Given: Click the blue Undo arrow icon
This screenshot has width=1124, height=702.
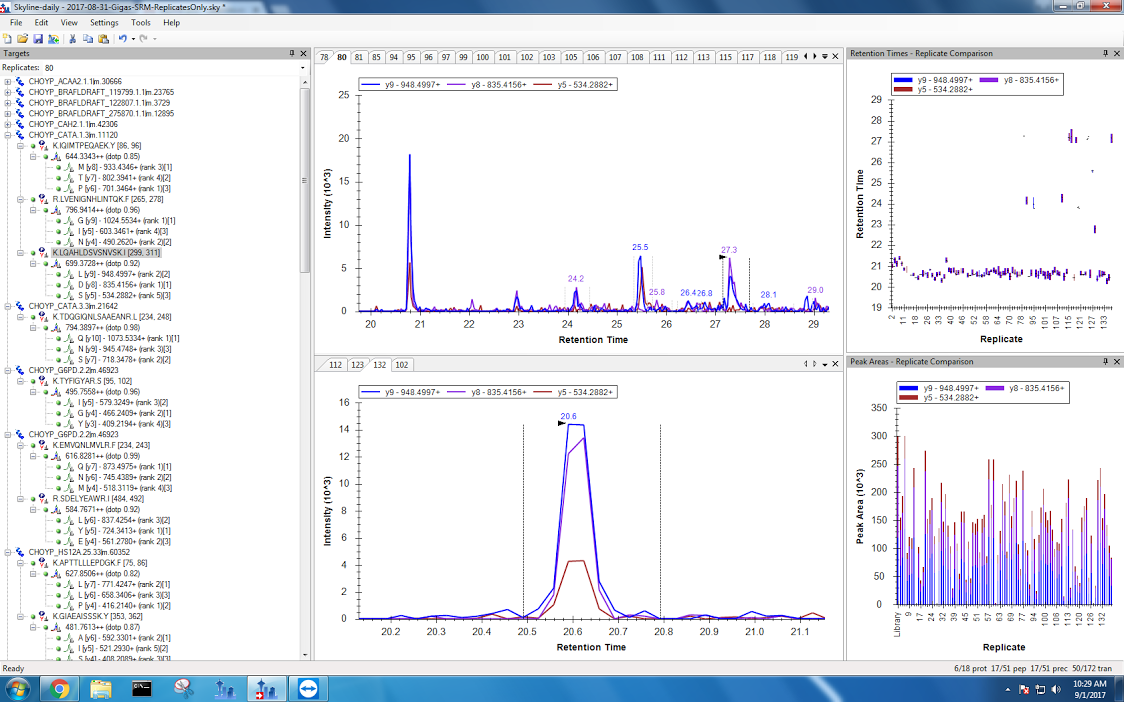Looking at the screenshot, I should point(122,39).
